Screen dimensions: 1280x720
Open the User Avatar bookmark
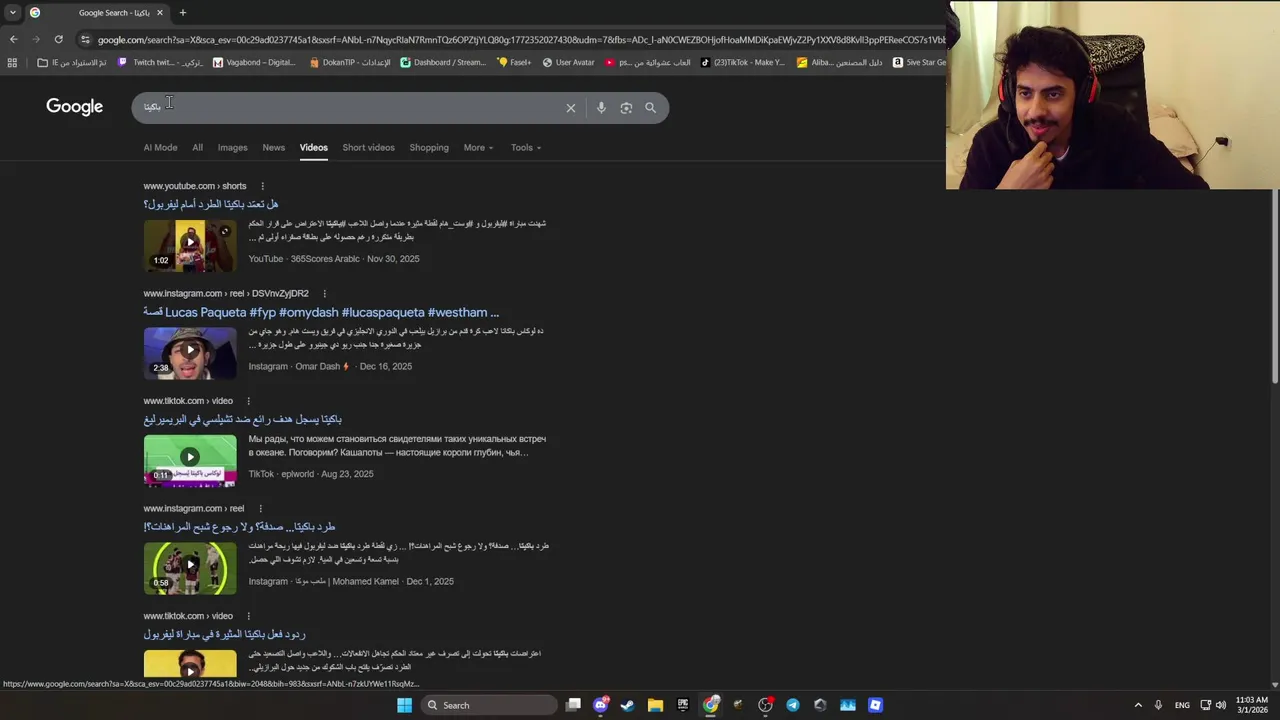pyautogui.click(x=568, y=62)
